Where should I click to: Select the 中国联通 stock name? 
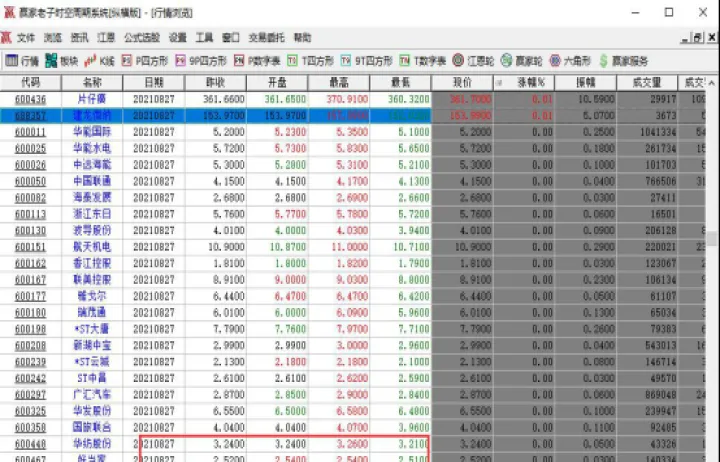click(92, 181)
